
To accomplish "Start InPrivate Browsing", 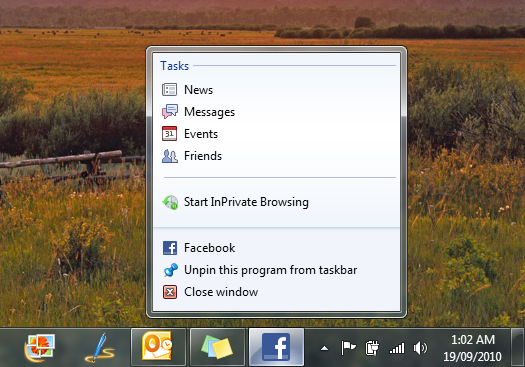I will (276, 202).
